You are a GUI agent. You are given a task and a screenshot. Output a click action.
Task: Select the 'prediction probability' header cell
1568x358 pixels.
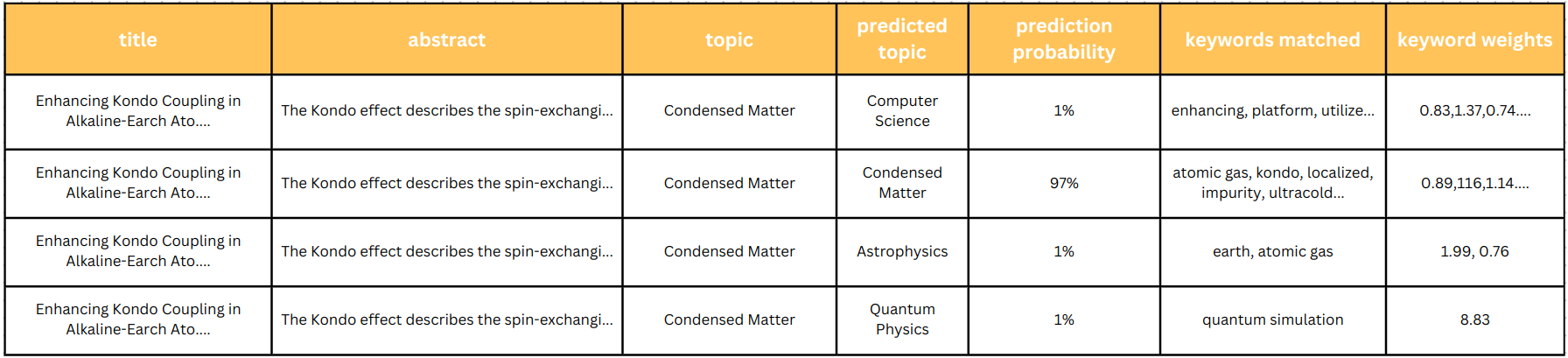pos(1063,39)
